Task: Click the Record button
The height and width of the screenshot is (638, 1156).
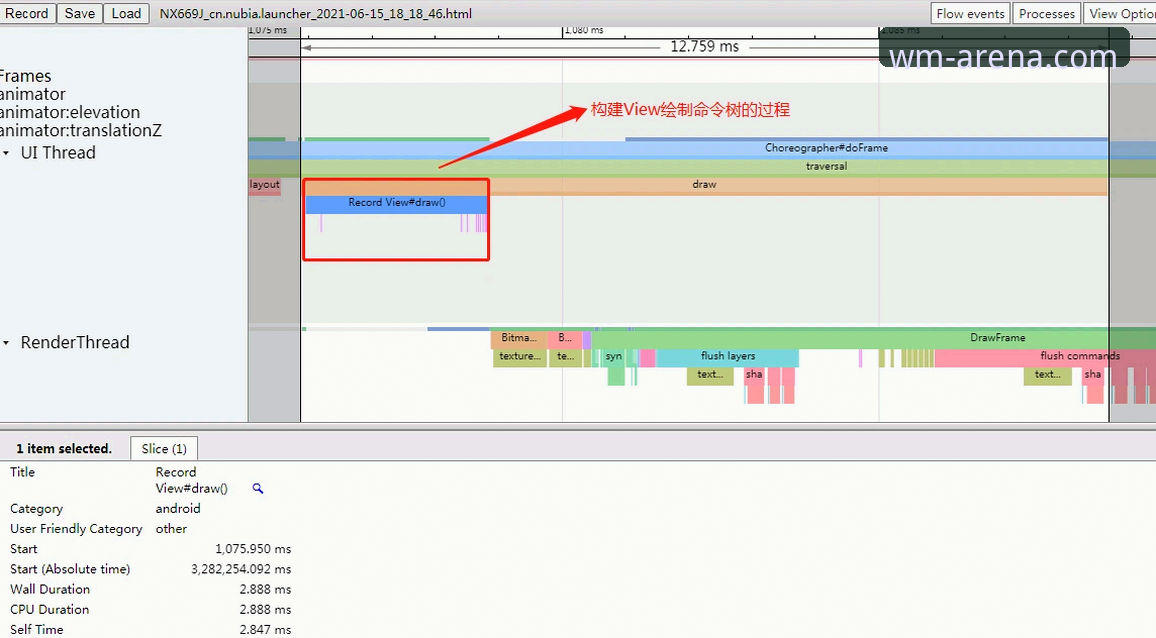Action: [x=27, y=13]
